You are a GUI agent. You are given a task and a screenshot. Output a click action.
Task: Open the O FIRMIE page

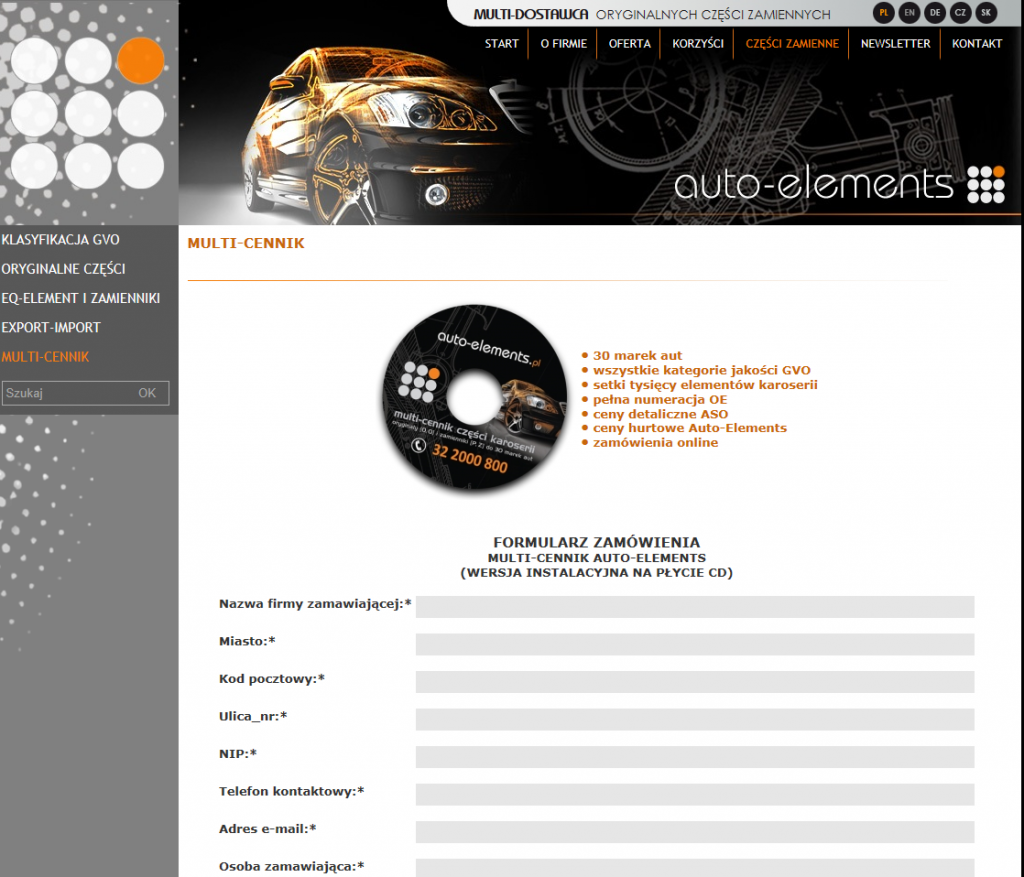[x=564, y=44]
